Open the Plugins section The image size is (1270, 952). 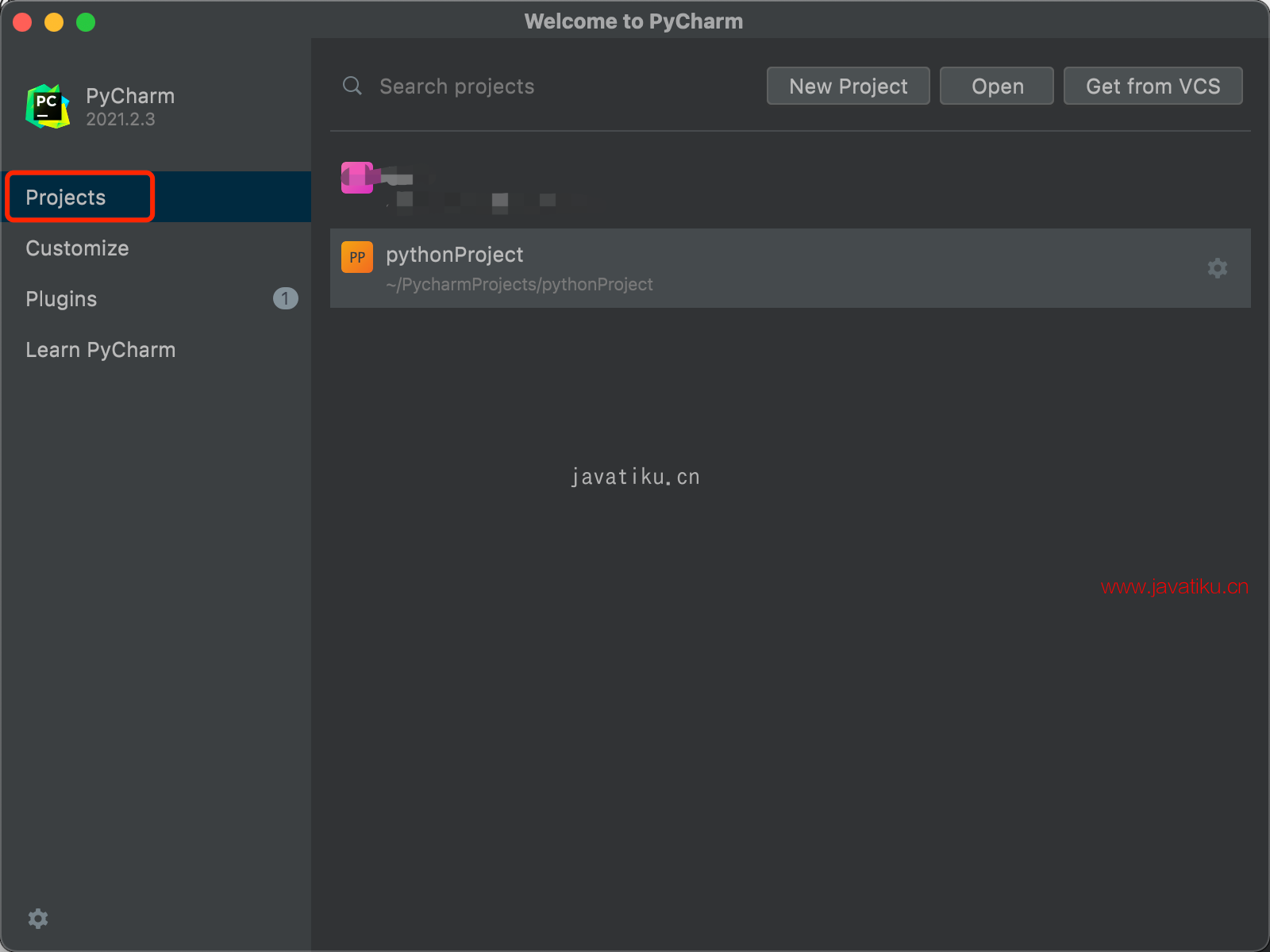click(x=156, y=298)
